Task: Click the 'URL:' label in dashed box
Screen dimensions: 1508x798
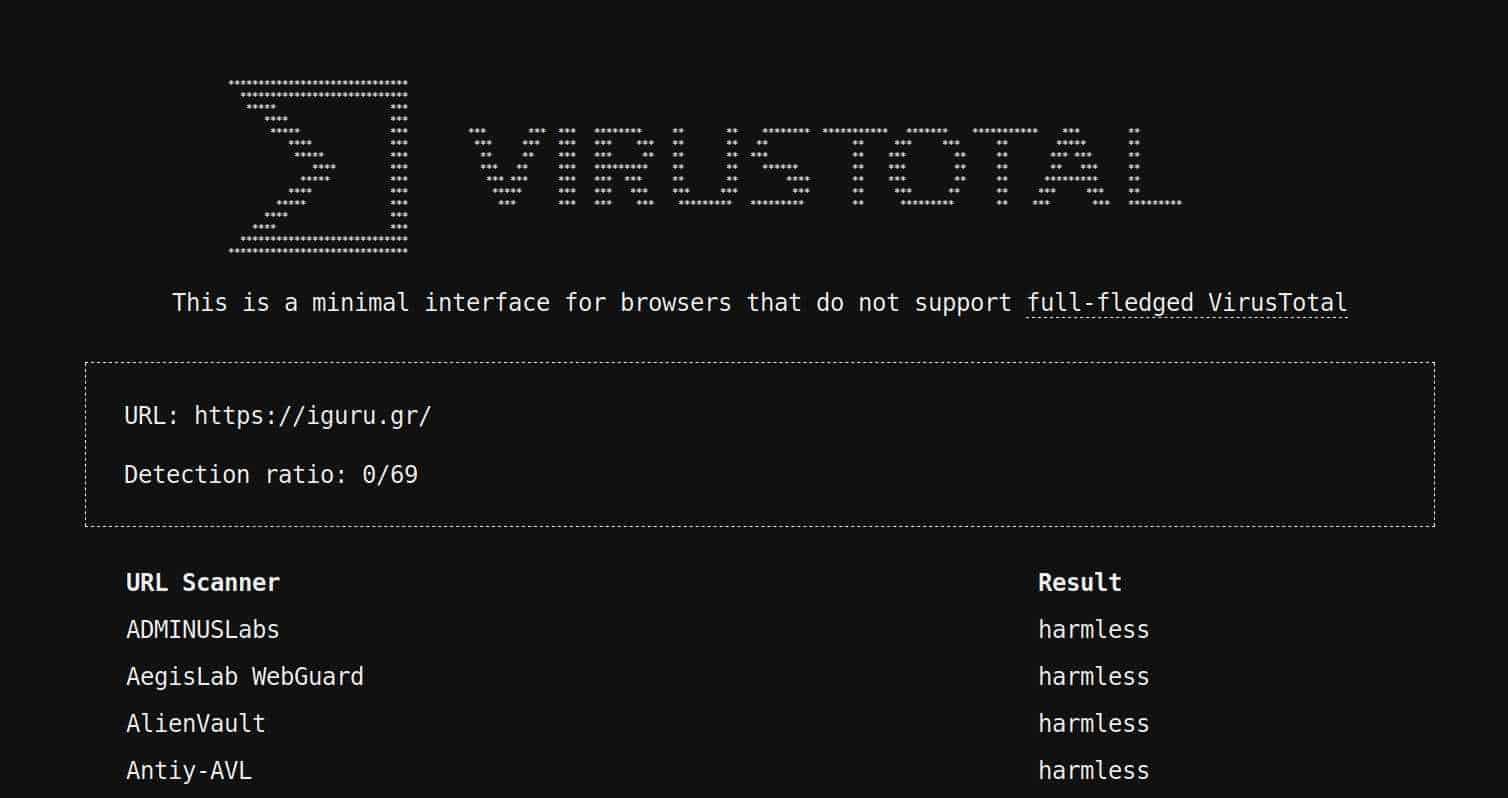Action: [x=152, y=416]
